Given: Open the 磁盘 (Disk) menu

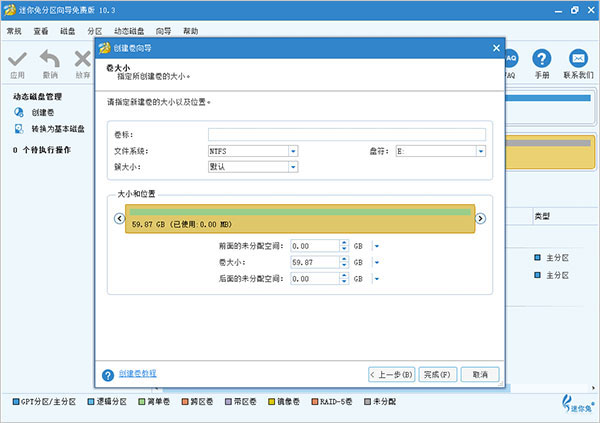Looking at the screenshot, I should [68, 31].
